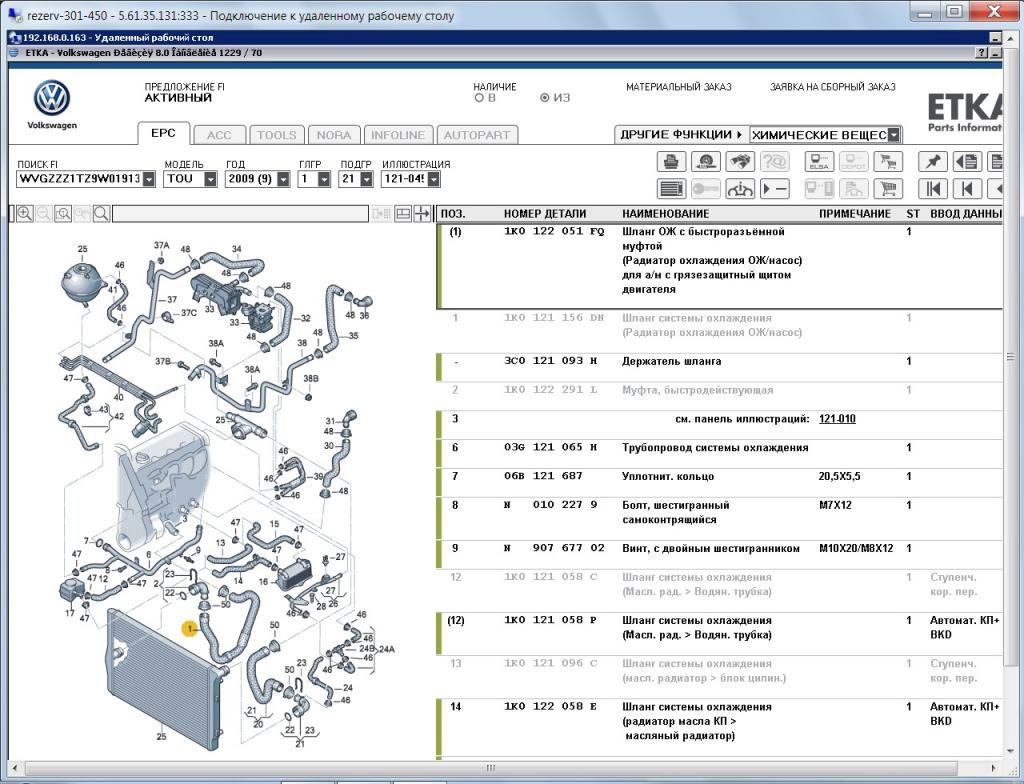Select row 'Винт, с двойным шестигранником'
This screenshot has width=1024, height=784.
point(720,555)
